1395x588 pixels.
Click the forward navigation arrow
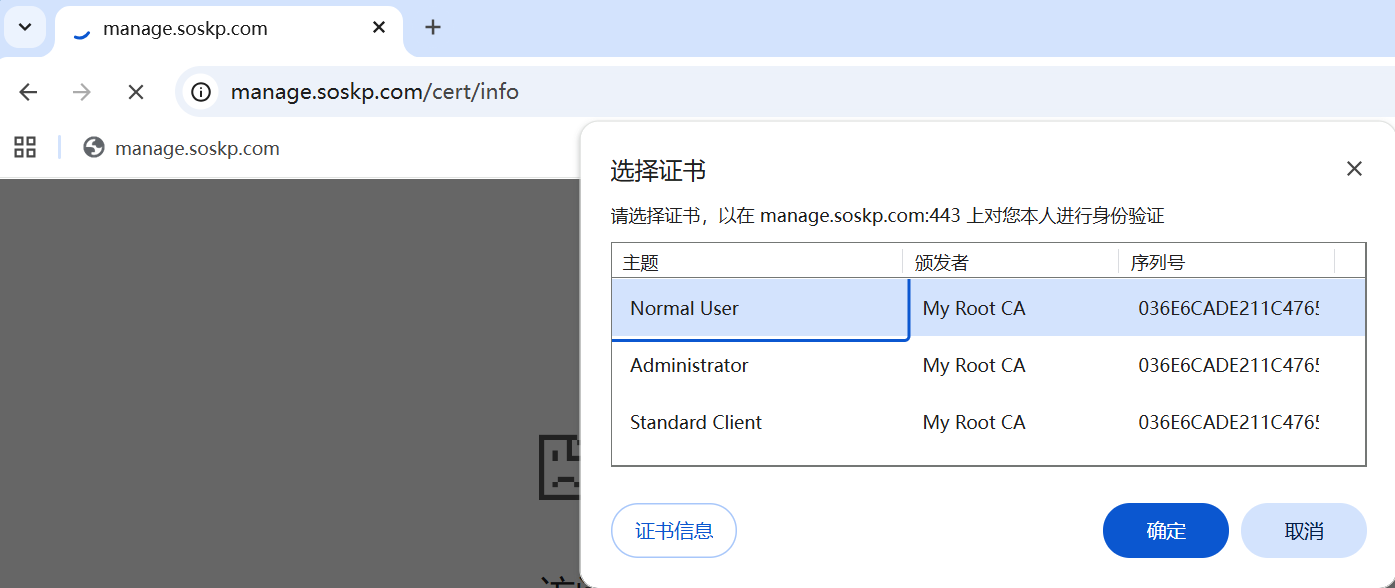pos(82,92)
